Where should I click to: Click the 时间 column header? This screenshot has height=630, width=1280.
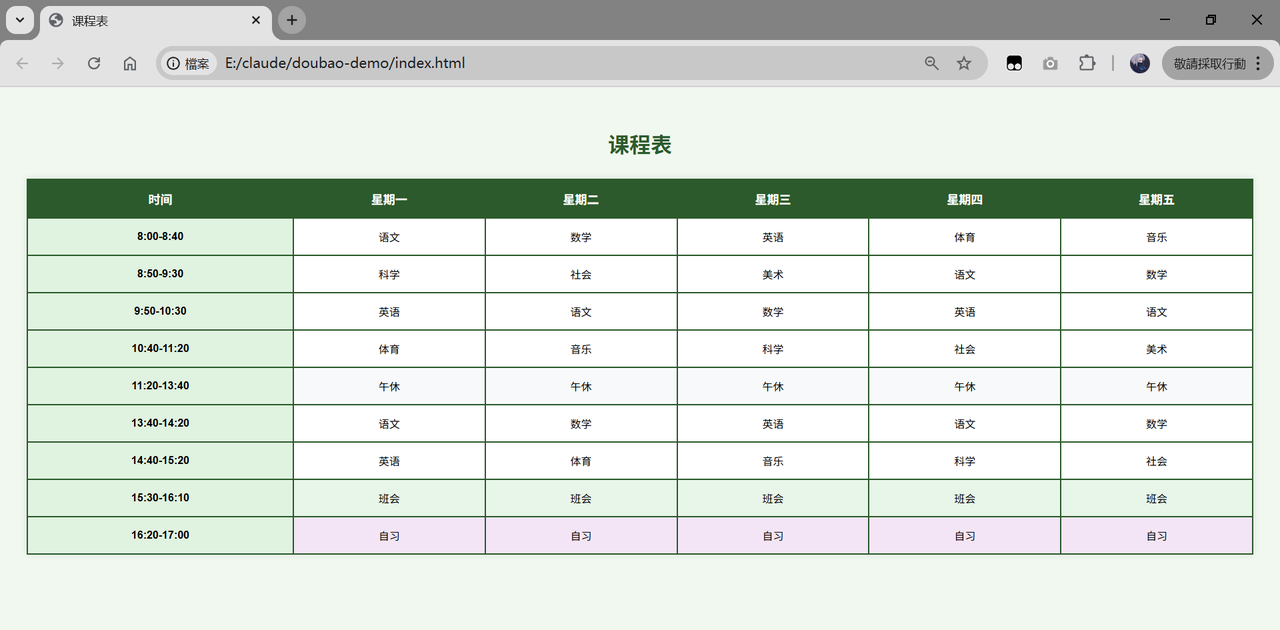(x=160, y=200)
